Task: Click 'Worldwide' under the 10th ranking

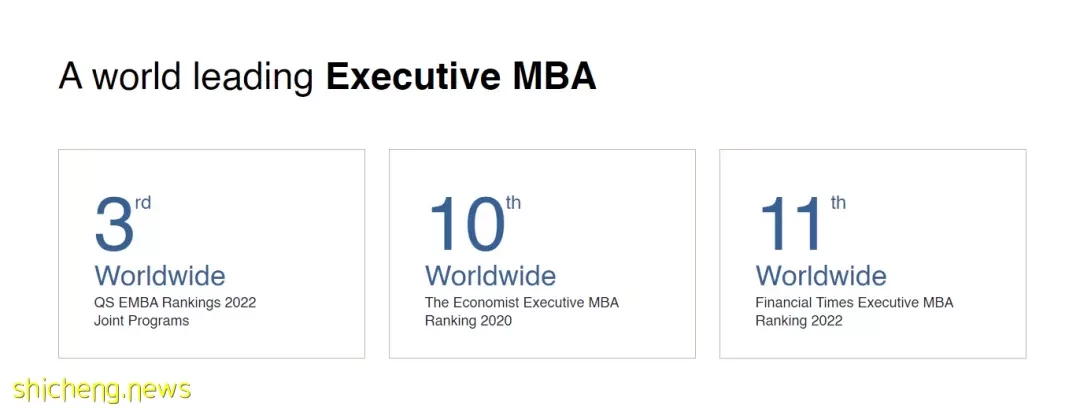Action: 490,276
